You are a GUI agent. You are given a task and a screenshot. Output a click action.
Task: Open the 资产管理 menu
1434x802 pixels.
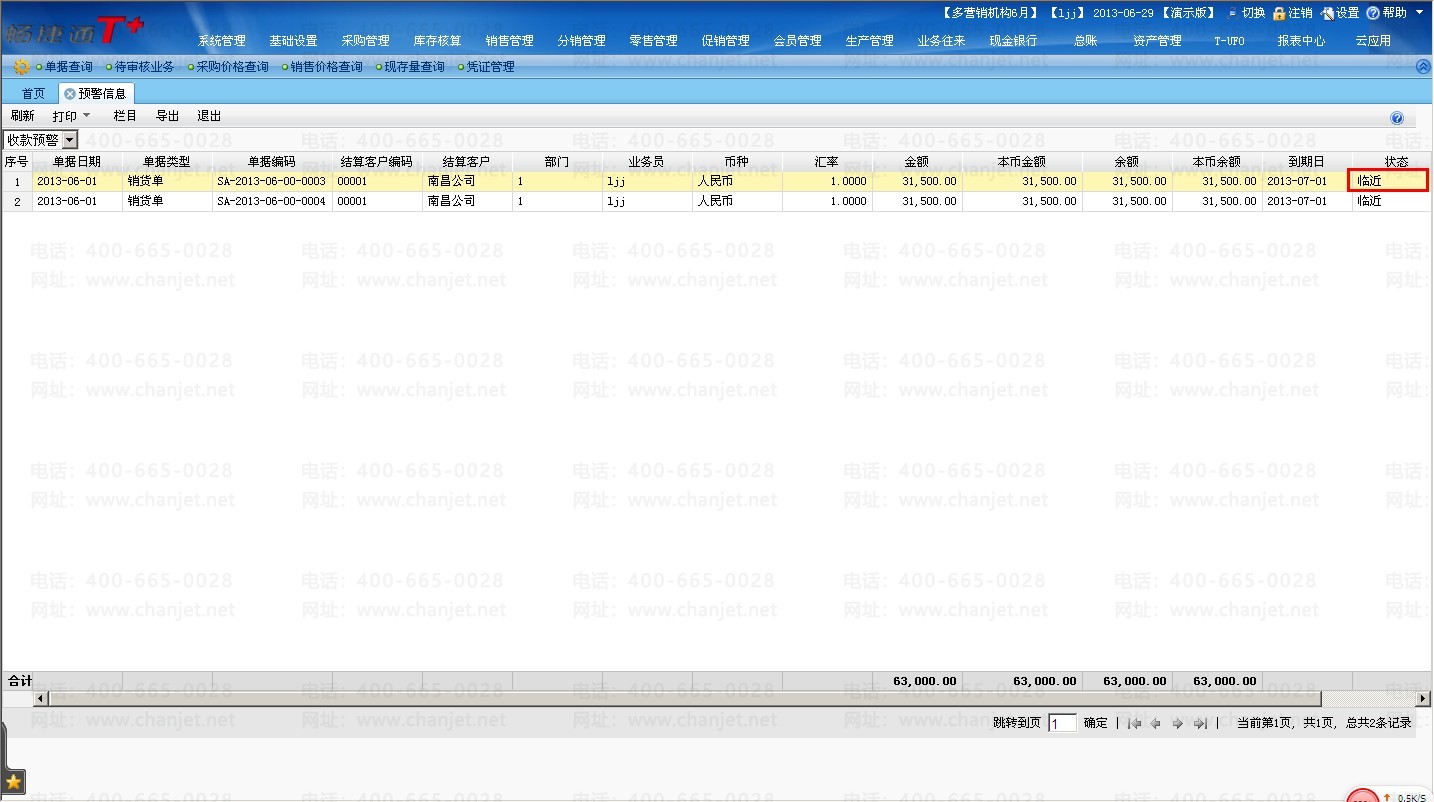click(x=1157, y=41)
